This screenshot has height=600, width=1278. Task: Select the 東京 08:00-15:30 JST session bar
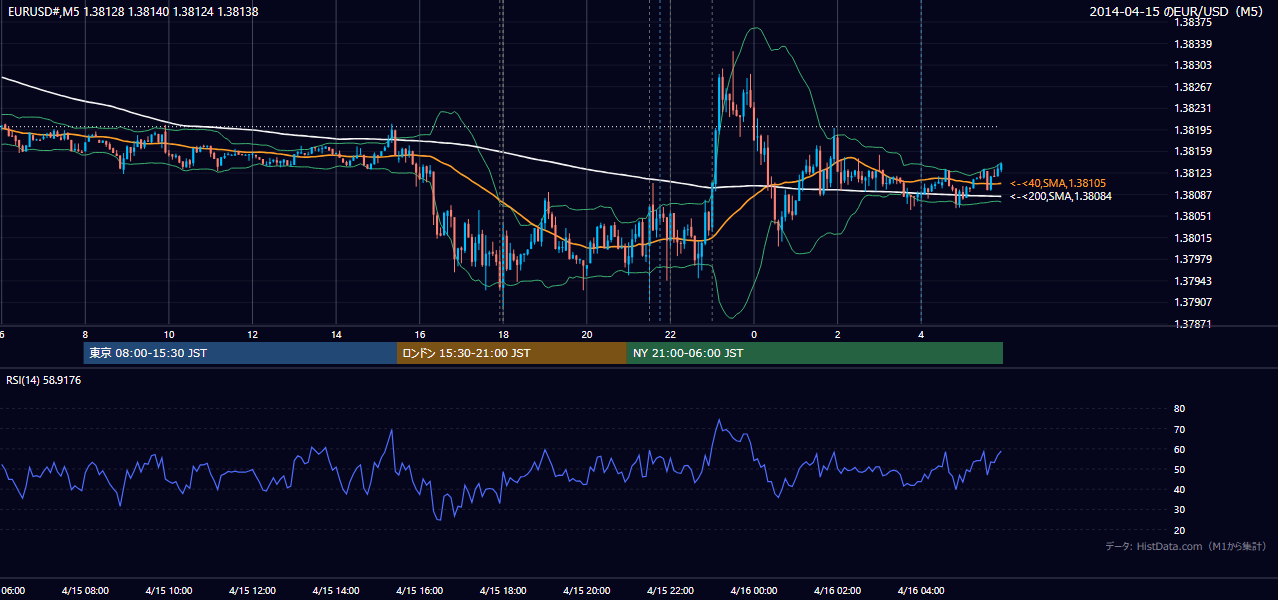[240, 353]
